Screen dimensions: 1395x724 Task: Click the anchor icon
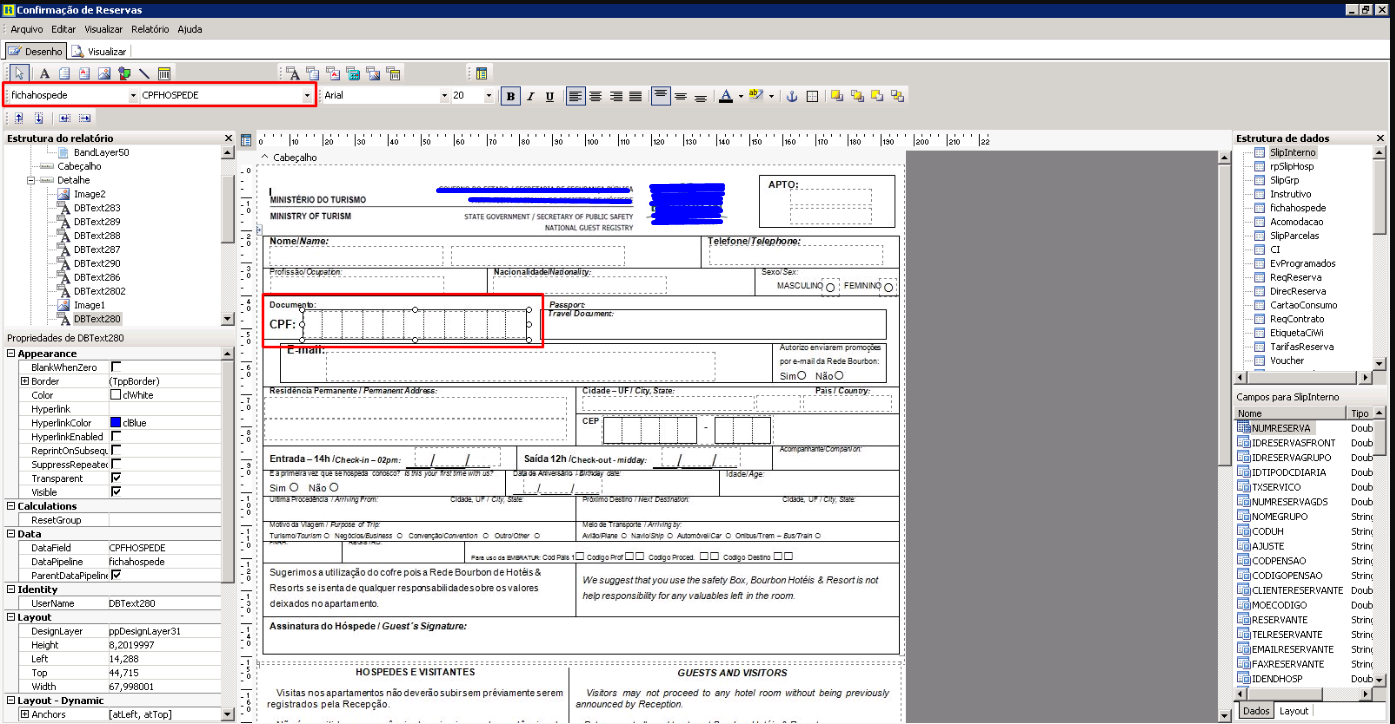[x=791, y=96]
